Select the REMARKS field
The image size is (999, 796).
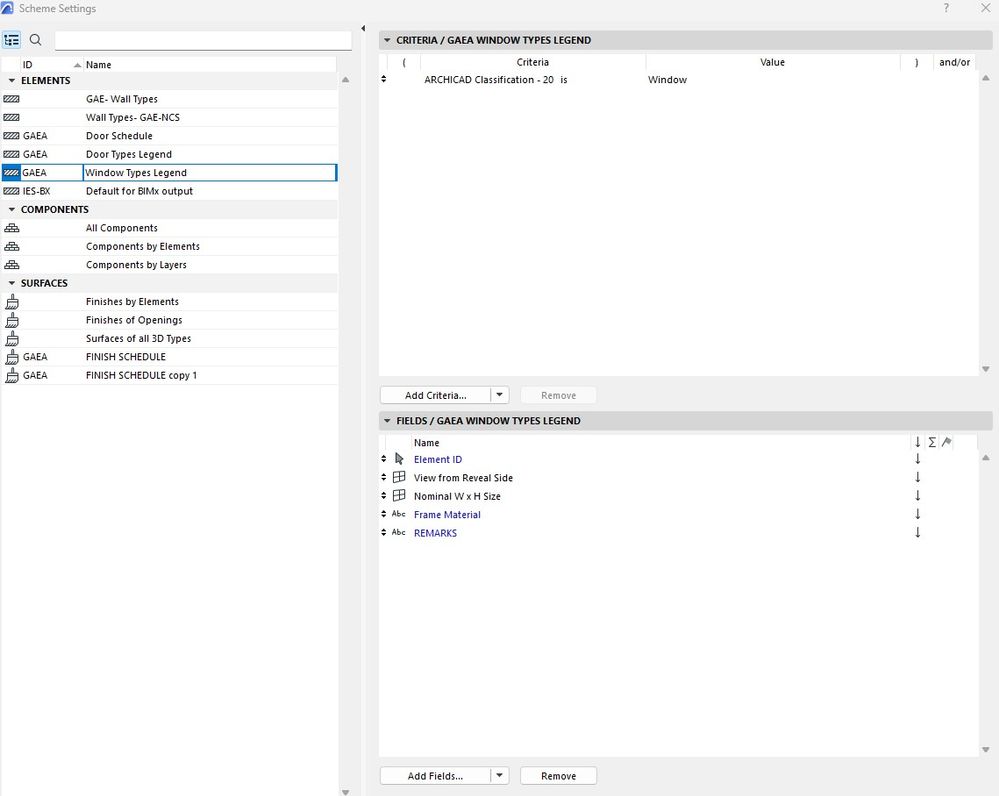[x=435, y=534]
